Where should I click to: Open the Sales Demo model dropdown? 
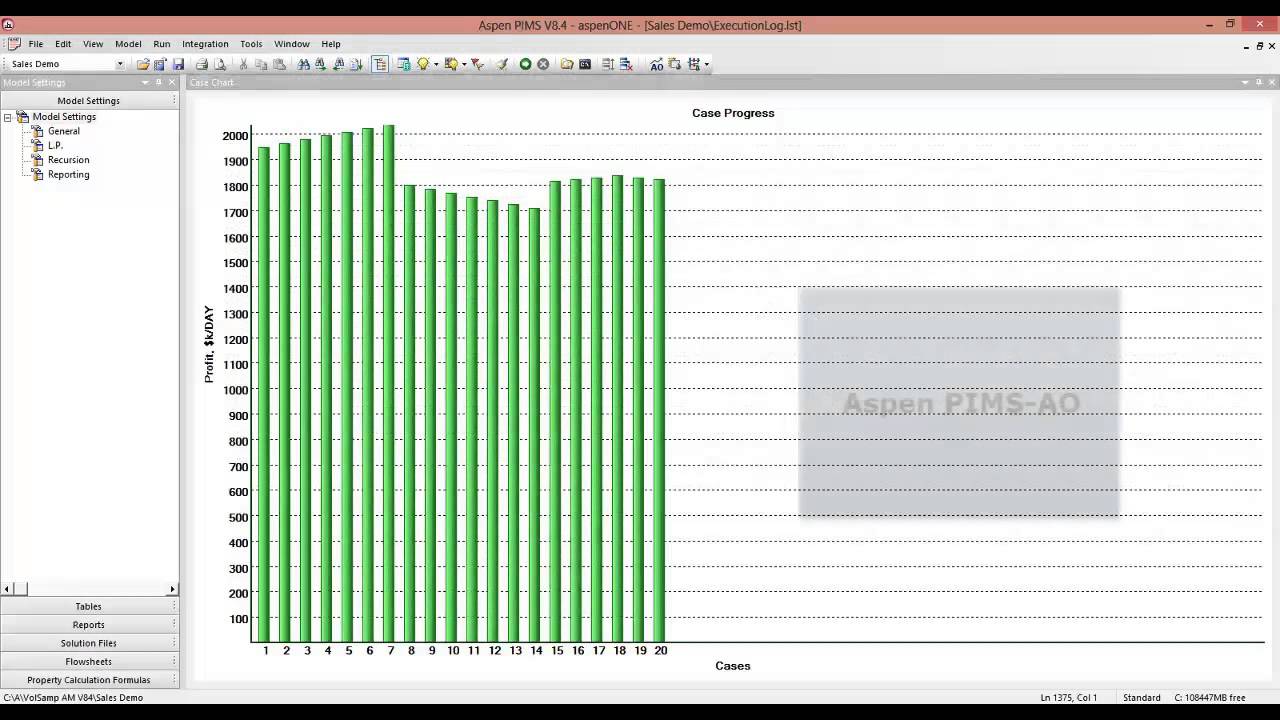click(120, 64)
